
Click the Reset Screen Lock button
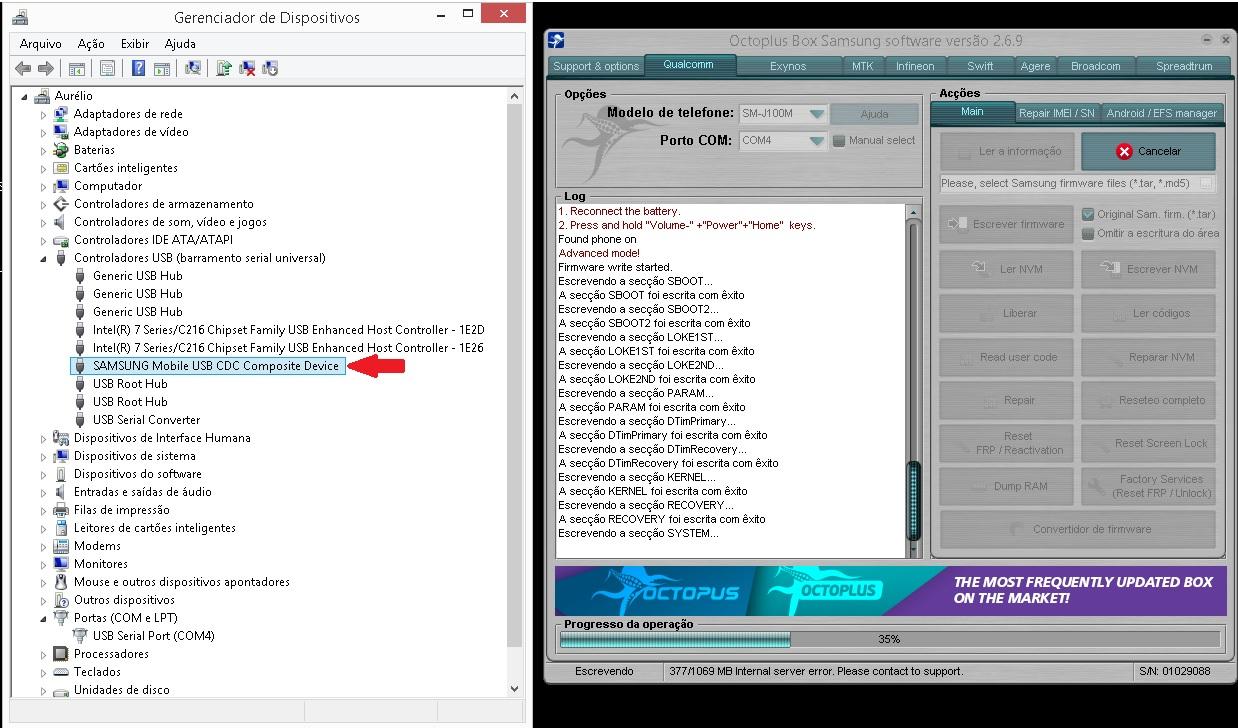[x=1148, y=443]
